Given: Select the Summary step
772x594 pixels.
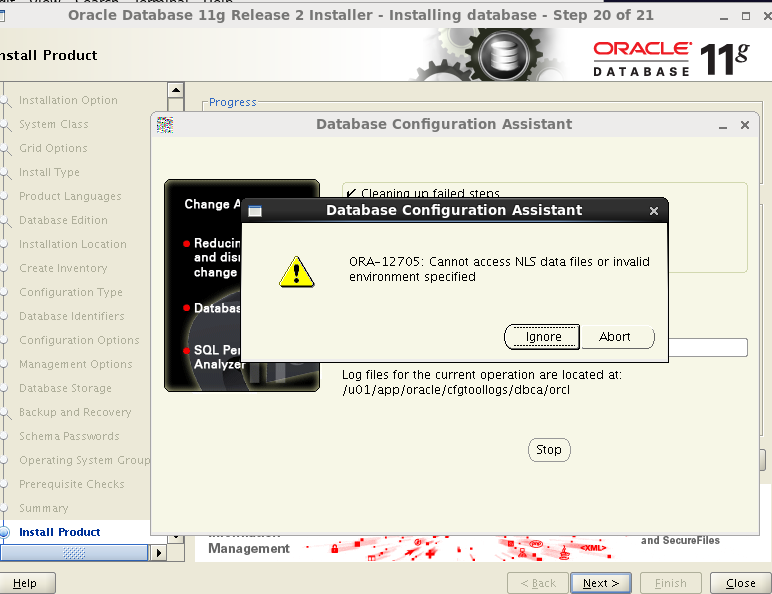Looking at the screenshot, I should 44,508.
